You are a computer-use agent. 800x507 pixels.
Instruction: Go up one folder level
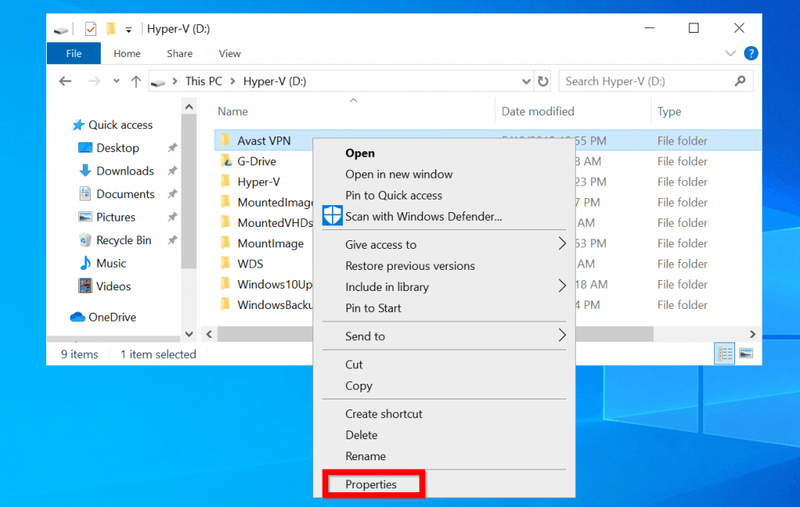click(x=136, y=81)
